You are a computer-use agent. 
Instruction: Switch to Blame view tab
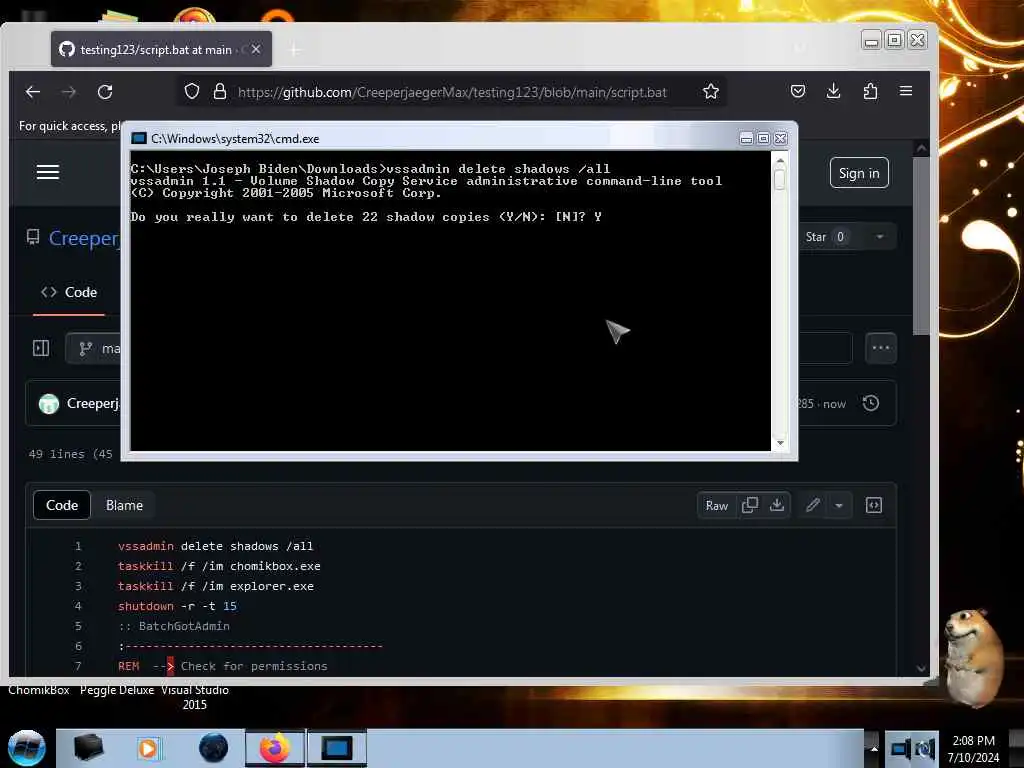(x=124, y=505)
